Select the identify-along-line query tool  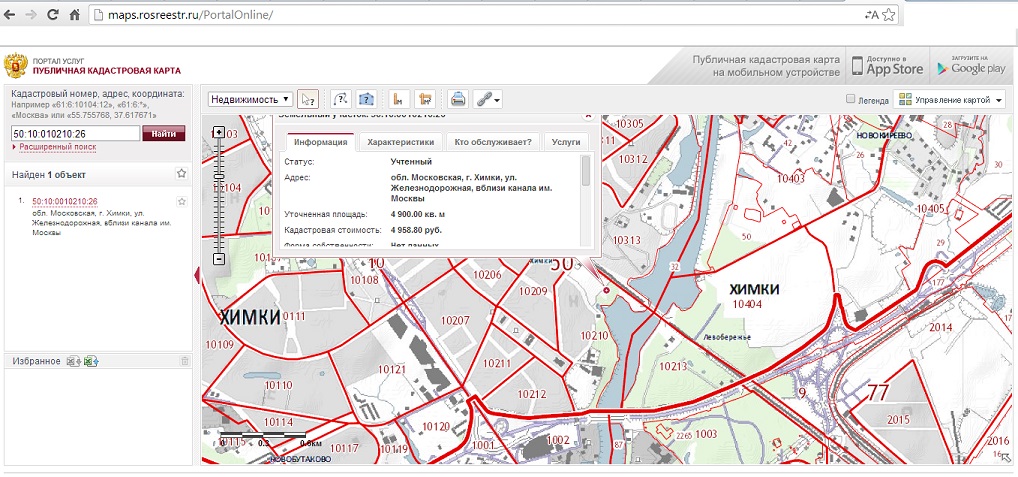341,99
